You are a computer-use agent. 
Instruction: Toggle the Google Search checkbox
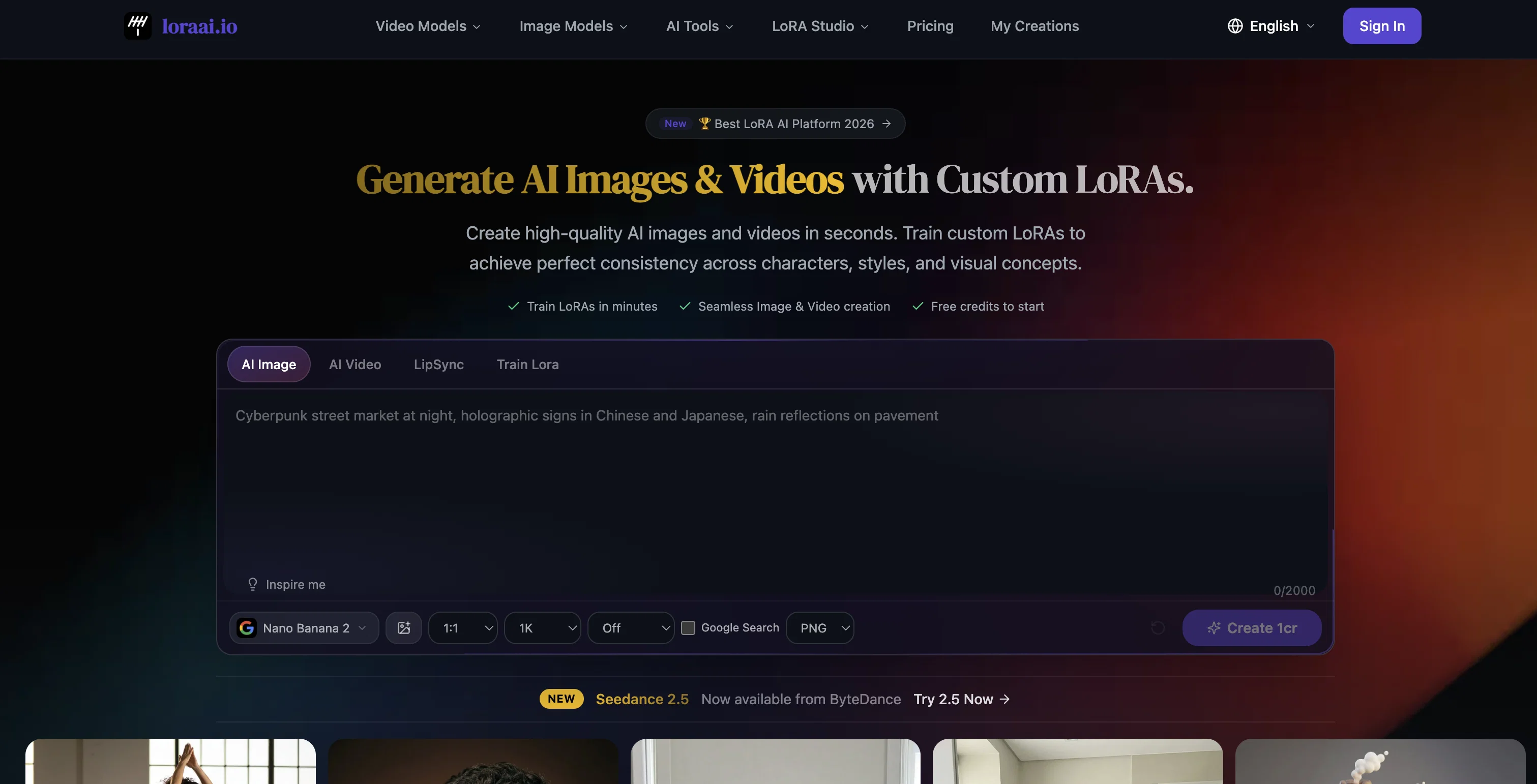(688, 628)
